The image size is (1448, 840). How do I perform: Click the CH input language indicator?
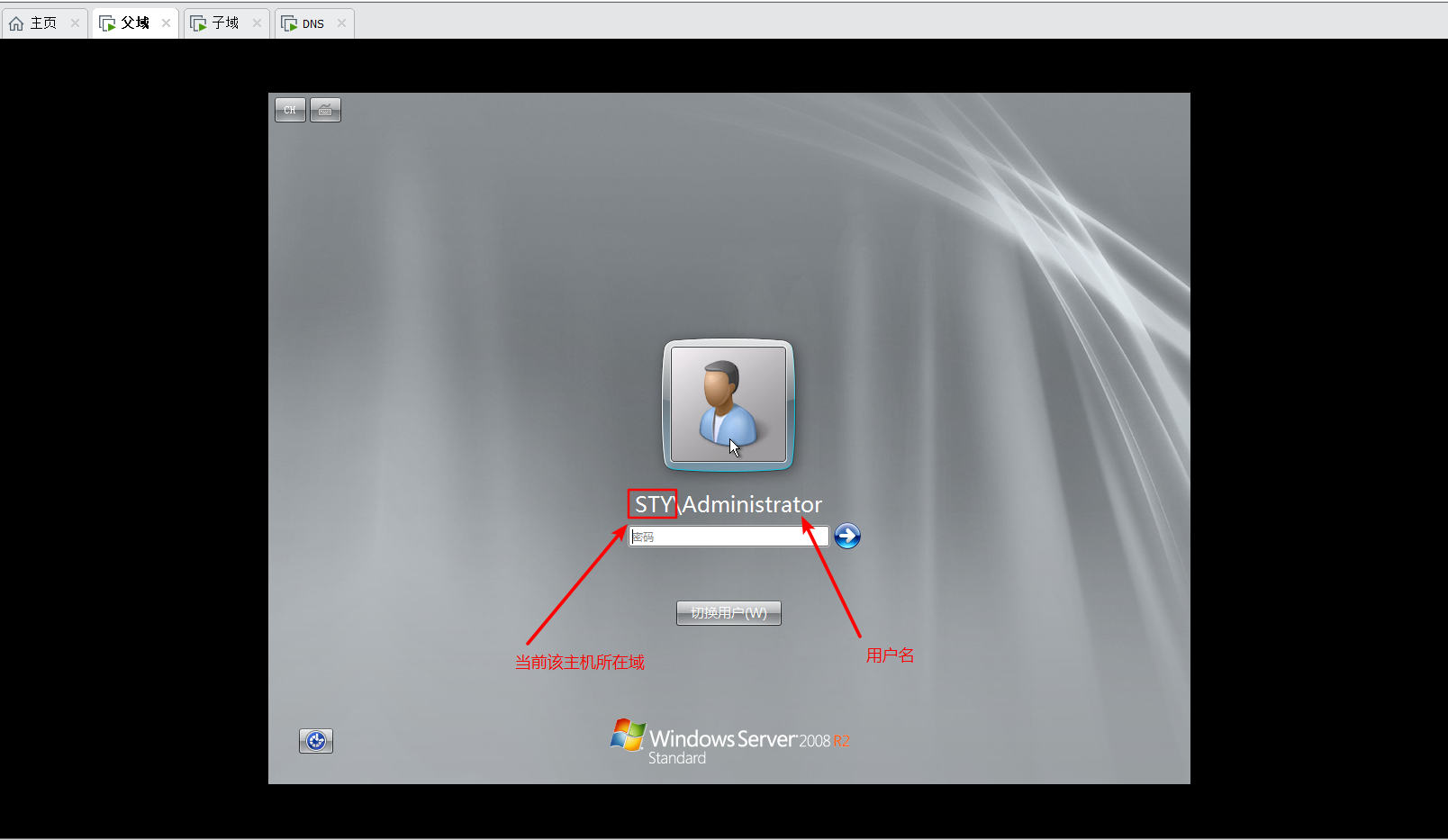coord(290,110)
